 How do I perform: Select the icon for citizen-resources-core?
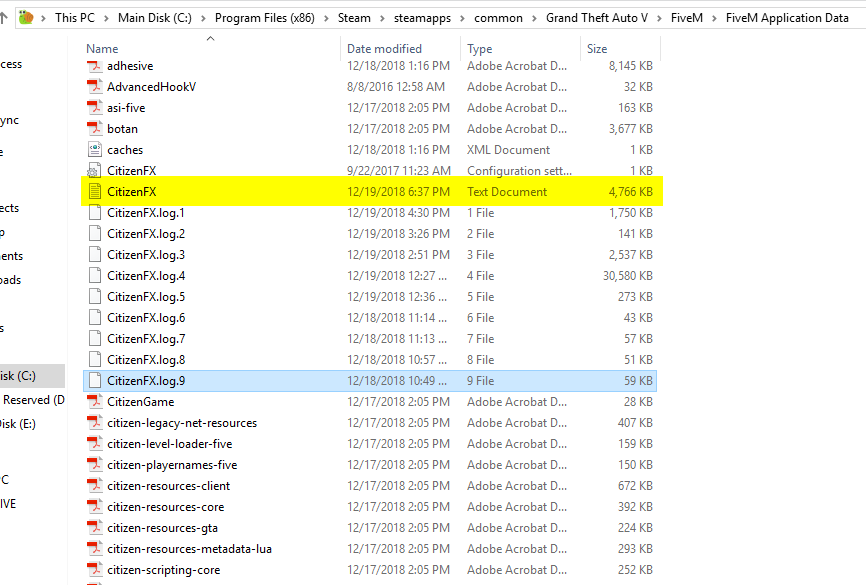point(95,507)
